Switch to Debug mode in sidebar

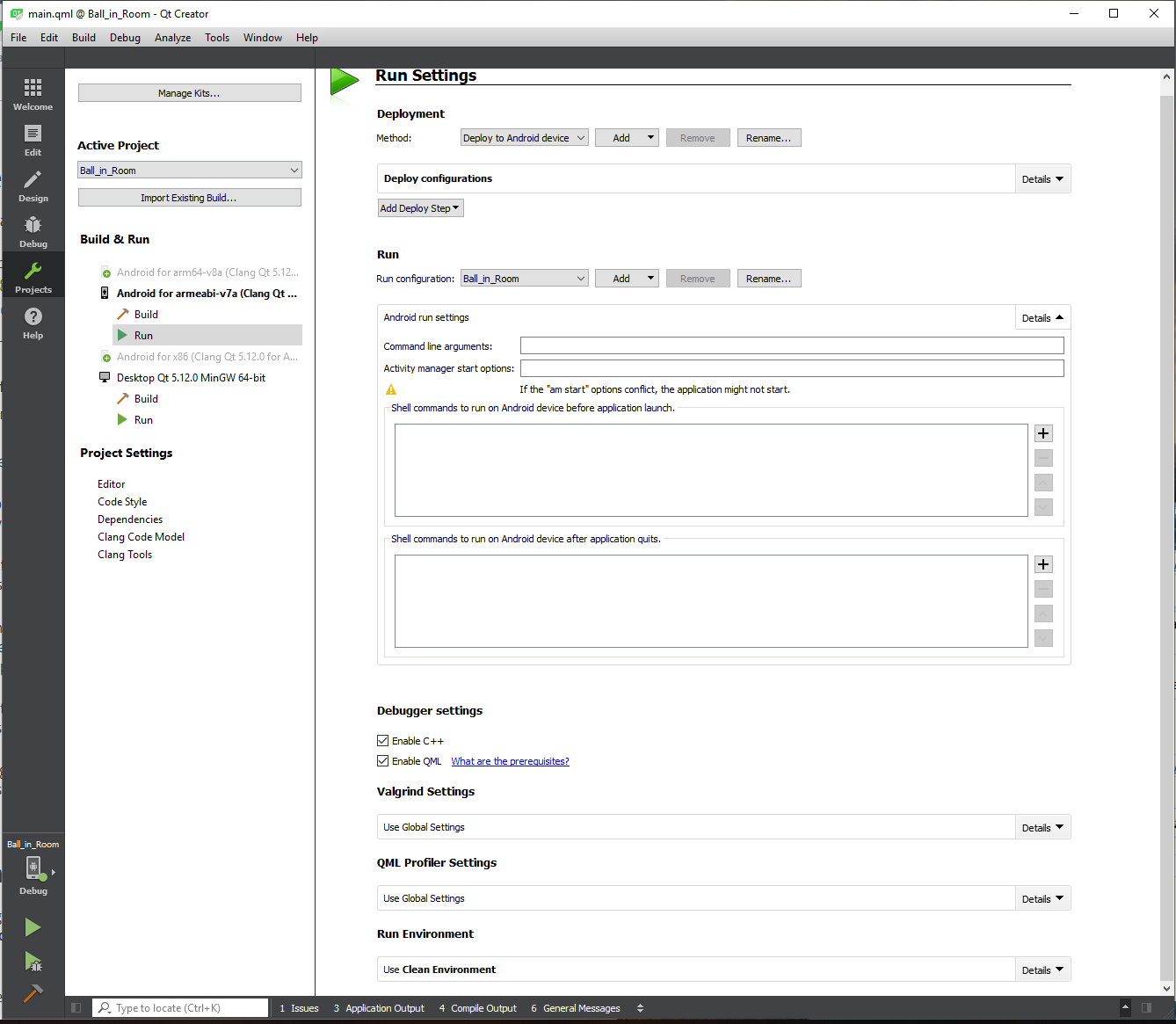[33, 231]
